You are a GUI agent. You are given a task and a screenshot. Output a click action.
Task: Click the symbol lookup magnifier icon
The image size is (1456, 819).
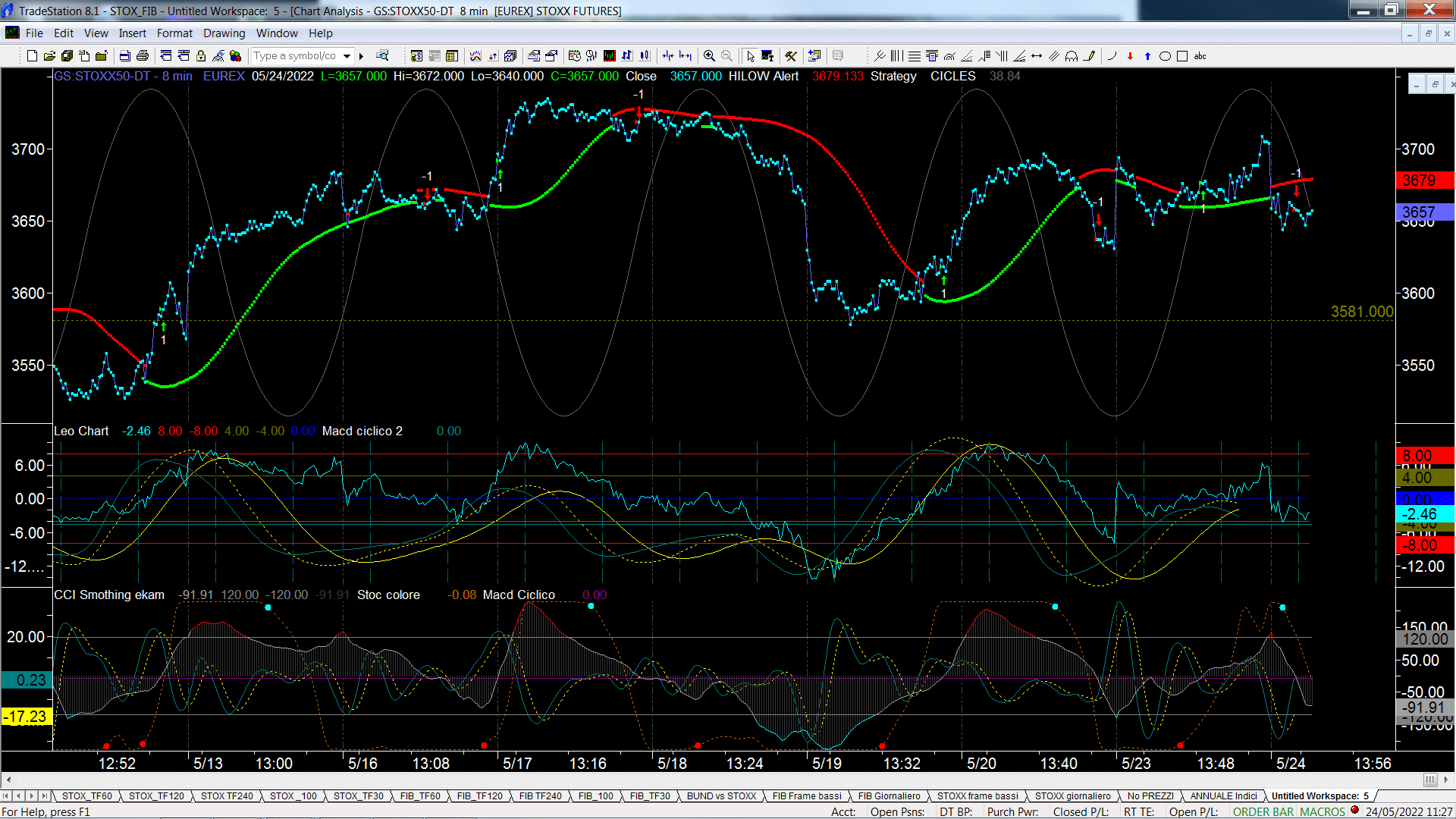point(382,55)
